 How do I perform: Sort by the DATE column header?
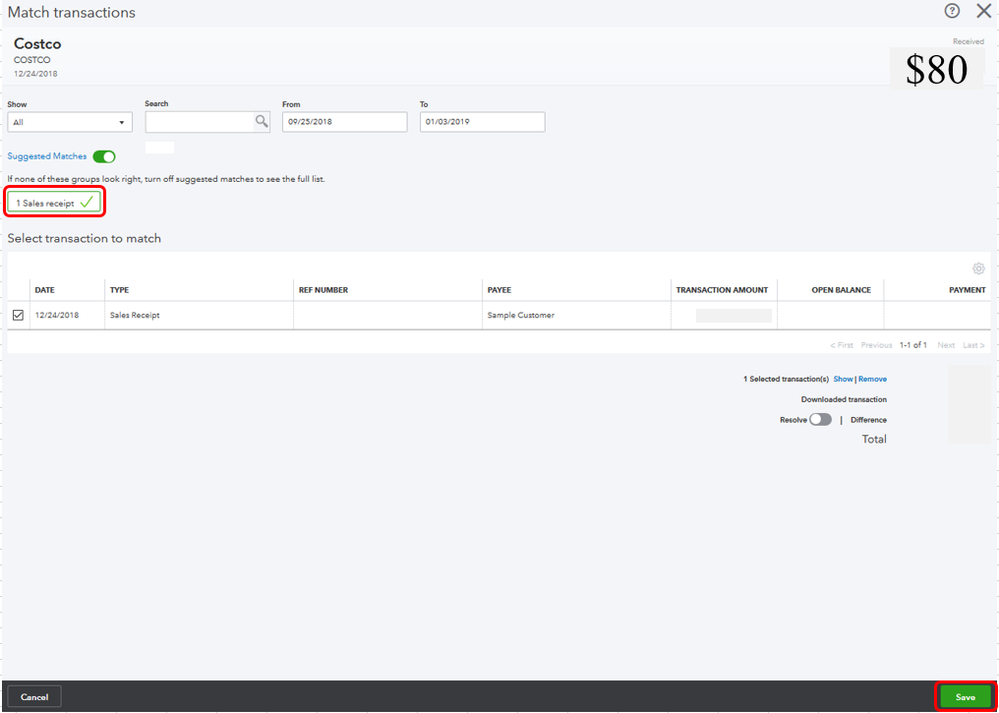pyautogui.click(x=45, y=290)
